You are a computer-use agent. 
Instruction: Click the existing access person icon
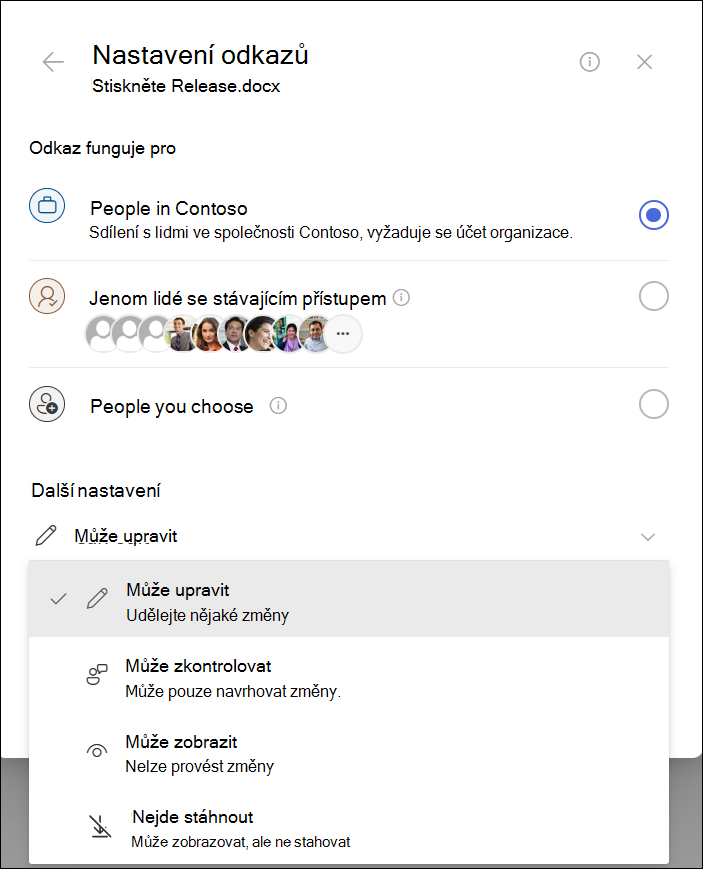(x=47, y=296)
